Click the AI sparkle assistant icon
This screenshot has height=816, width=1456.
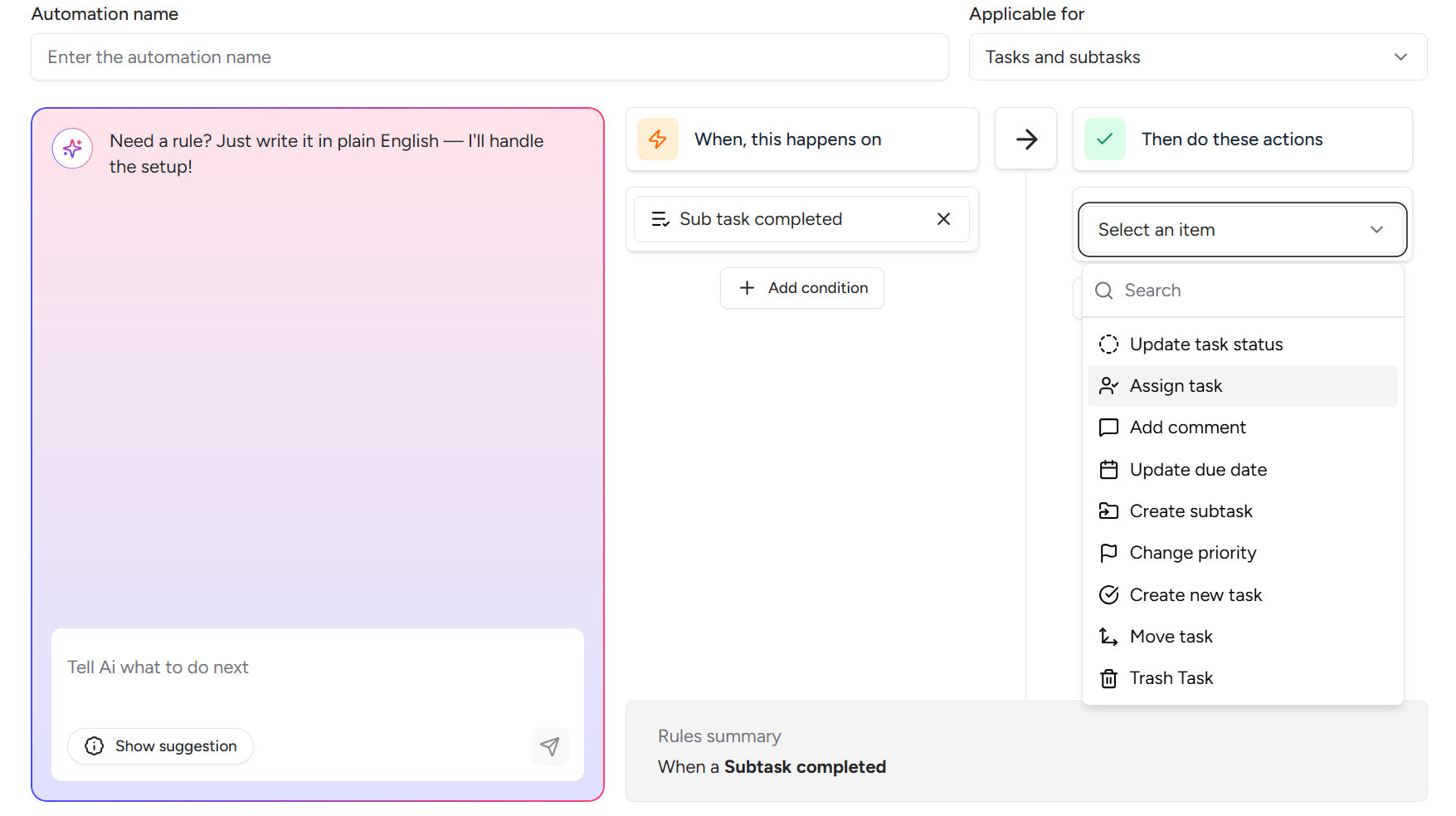[x=72, y=149]
